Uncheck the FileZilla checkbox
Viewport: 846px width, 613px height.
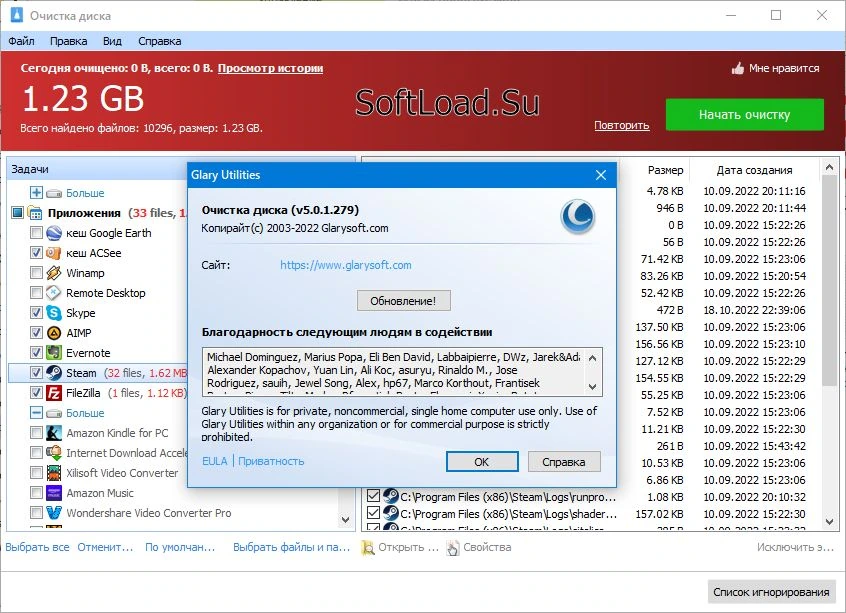pos(36,393)
